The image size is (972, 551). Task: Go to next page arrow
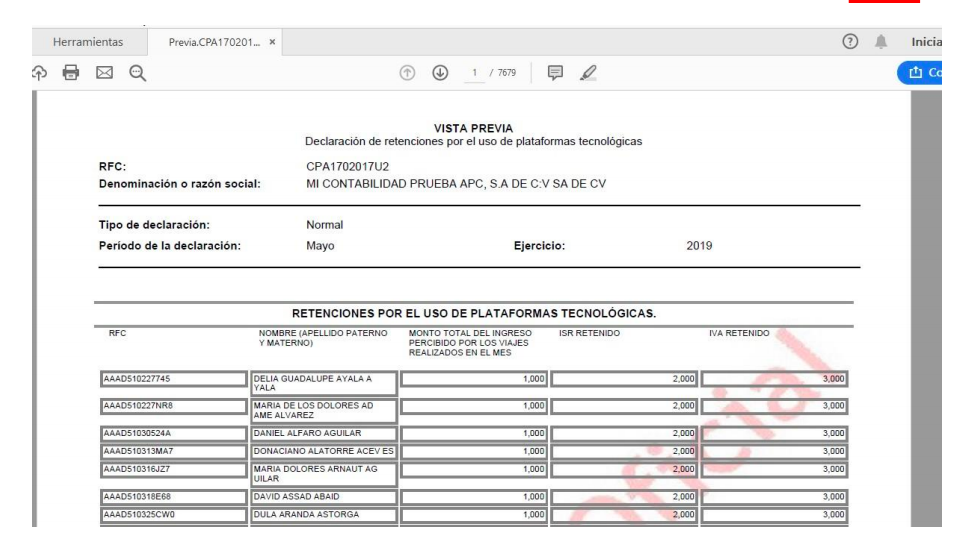tap(440, 73)
